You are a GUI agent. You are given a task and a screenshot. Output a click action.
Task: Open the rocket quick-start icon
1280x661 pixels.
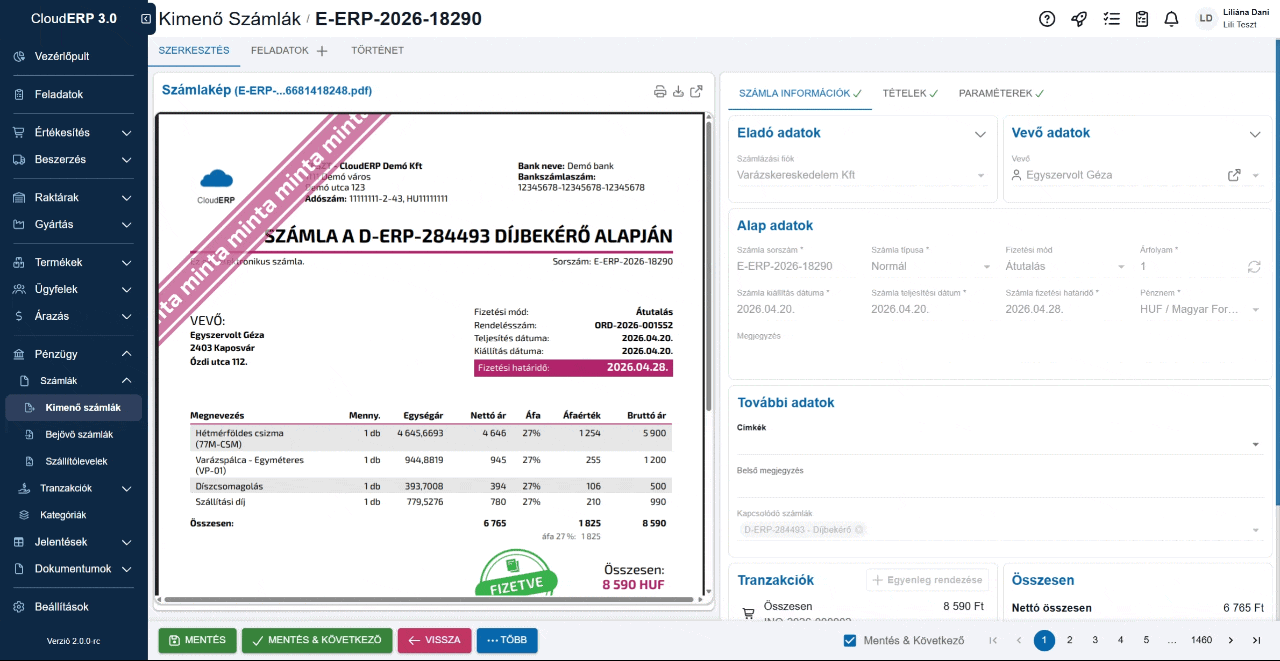(1078, 19)
